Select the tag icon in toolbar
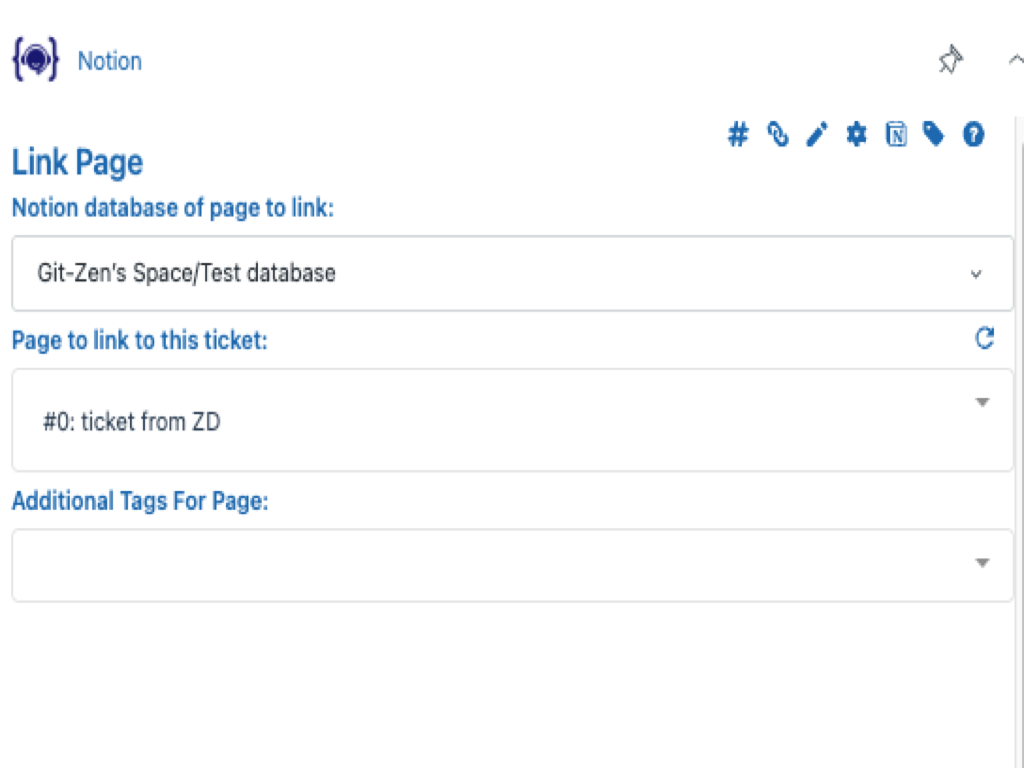This screenshot has width=1024, height=768. click(934, 135)
